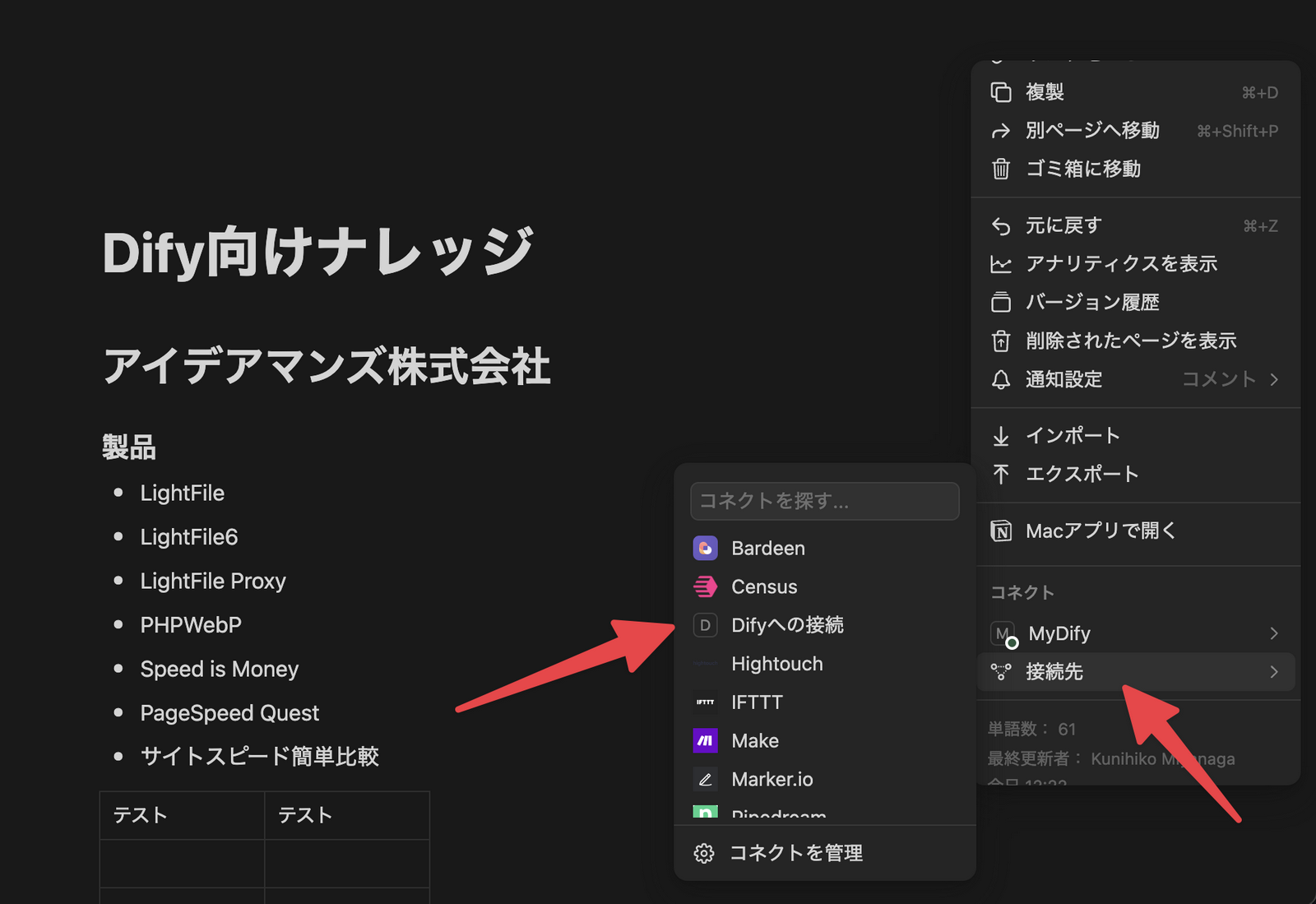Click the Bardeen app icon

[706, 548]
